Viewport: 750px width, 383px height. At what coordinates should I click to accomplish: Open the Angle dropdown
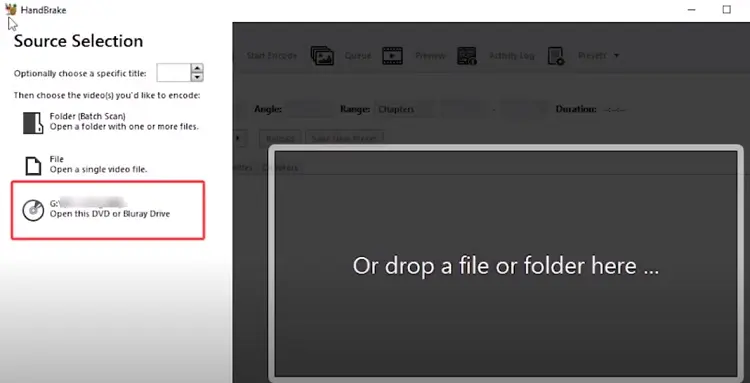[309, 109]
